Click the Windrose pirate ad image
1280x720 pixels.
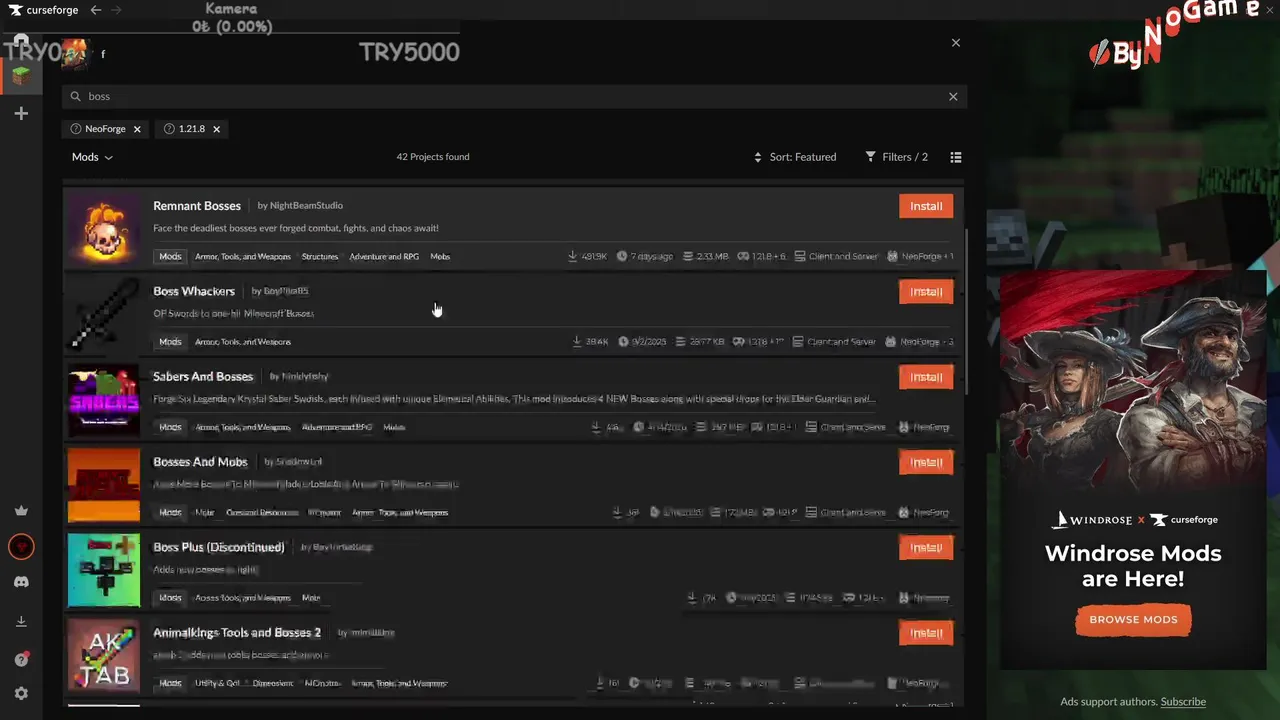click(1133, 385)
